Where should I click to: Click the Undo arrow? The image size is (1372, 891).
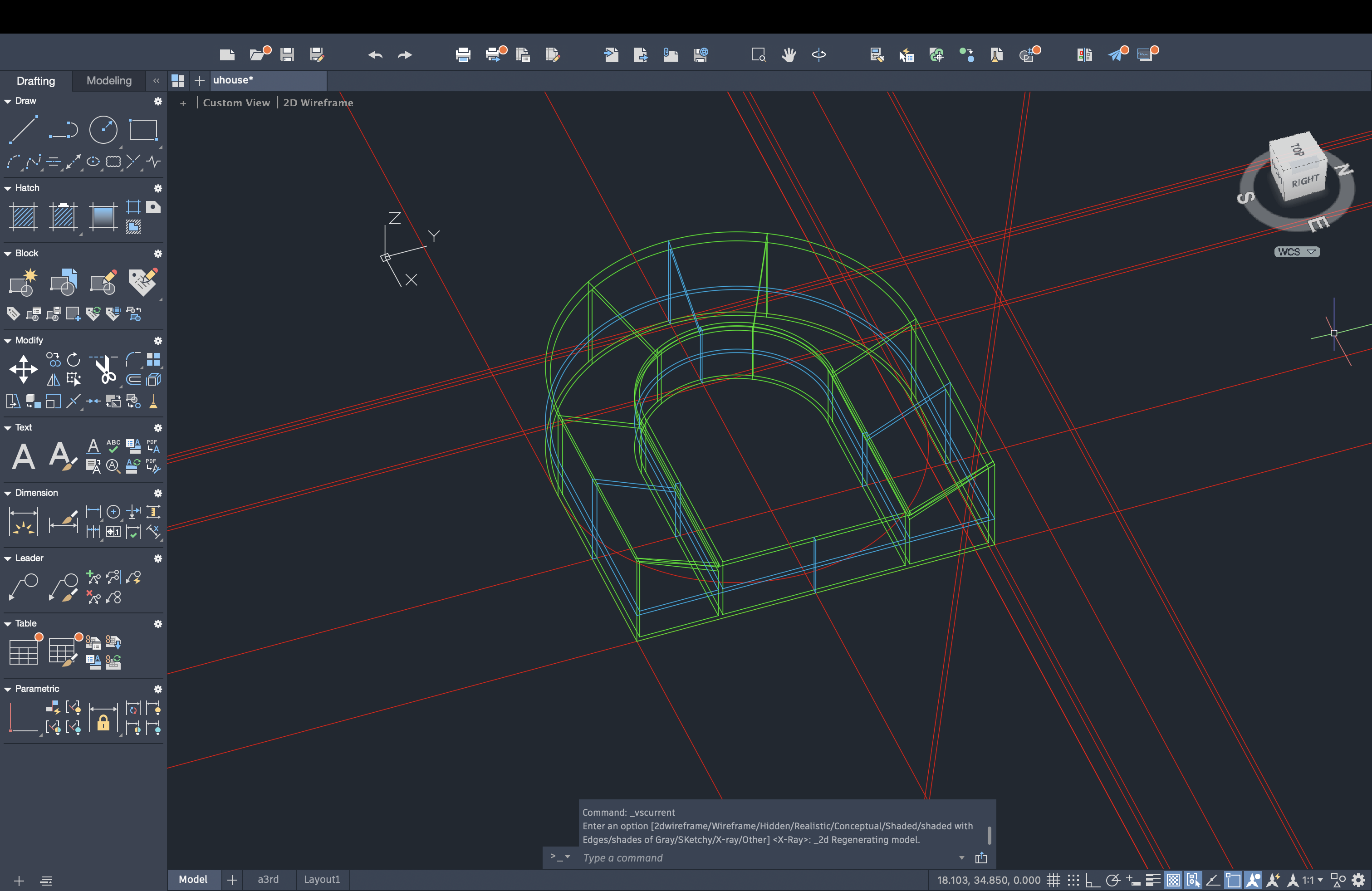(x=375, y=55)
